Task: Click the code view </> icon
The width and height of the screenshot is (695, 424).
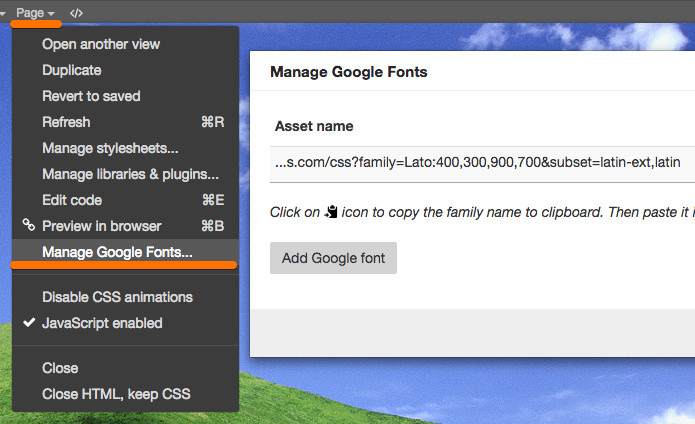Action: [76, 13]
